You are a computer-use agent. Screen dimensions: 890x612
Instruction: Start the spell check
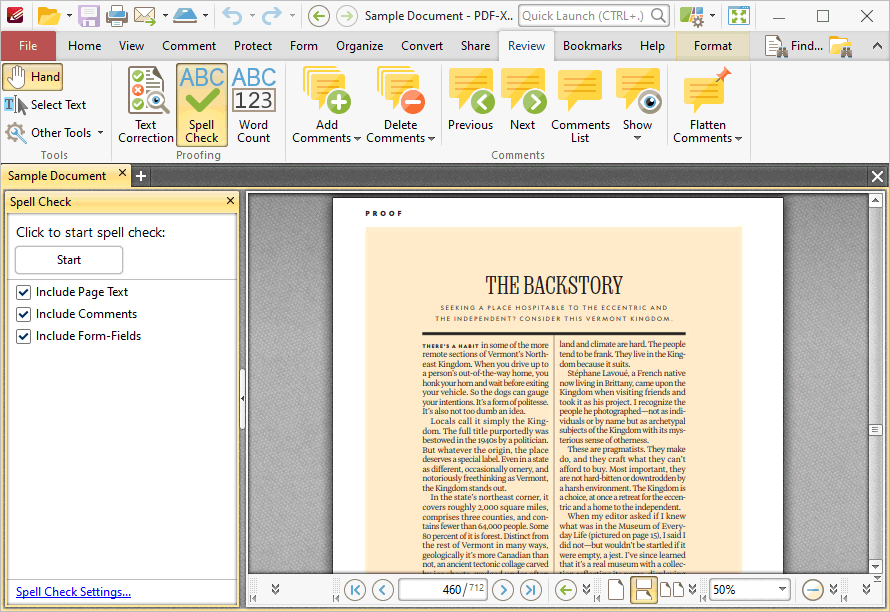click(69, 260)
